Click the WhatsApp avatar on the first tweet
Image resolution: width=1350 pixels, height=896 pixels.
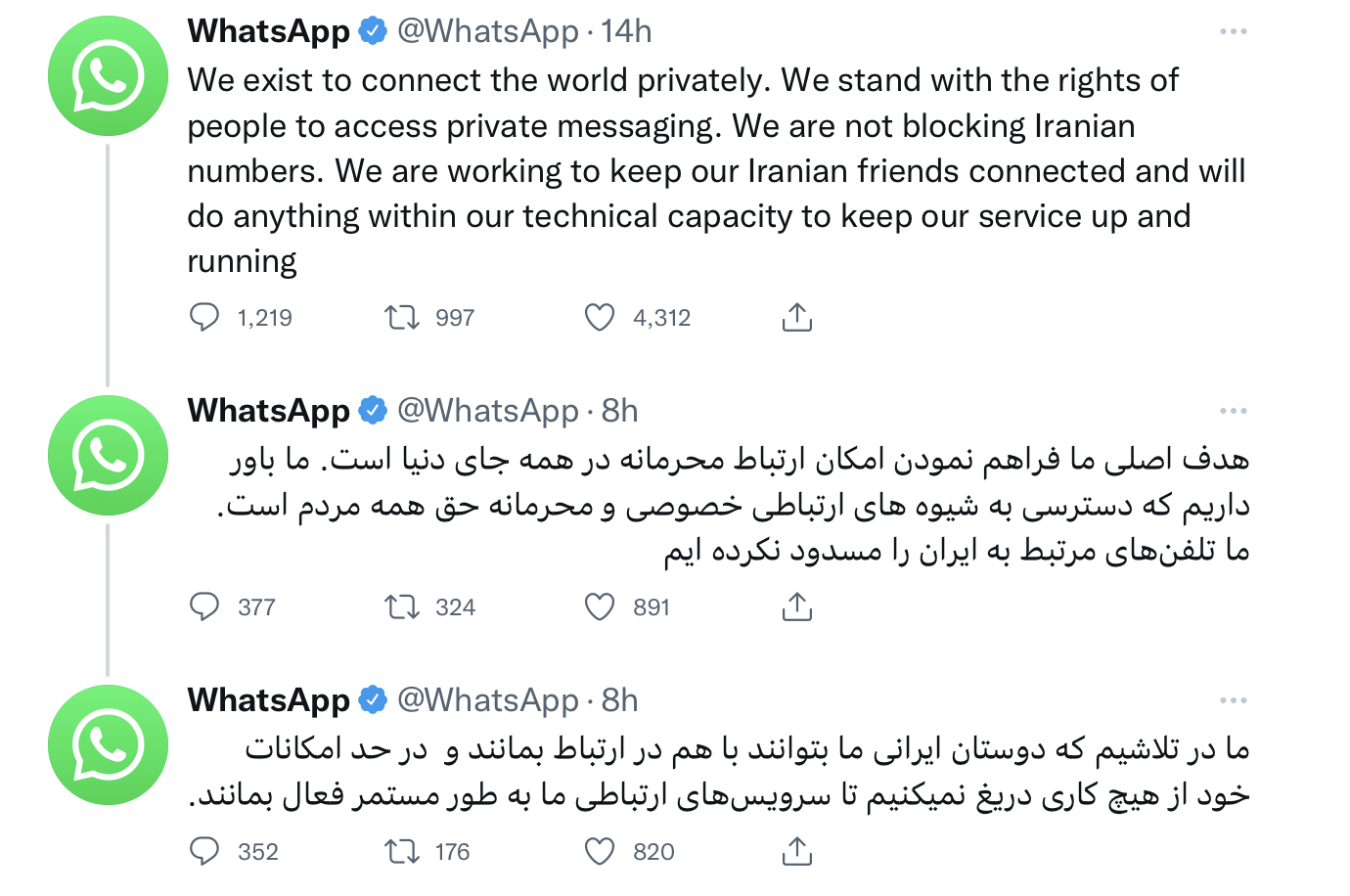click(108, 75)
